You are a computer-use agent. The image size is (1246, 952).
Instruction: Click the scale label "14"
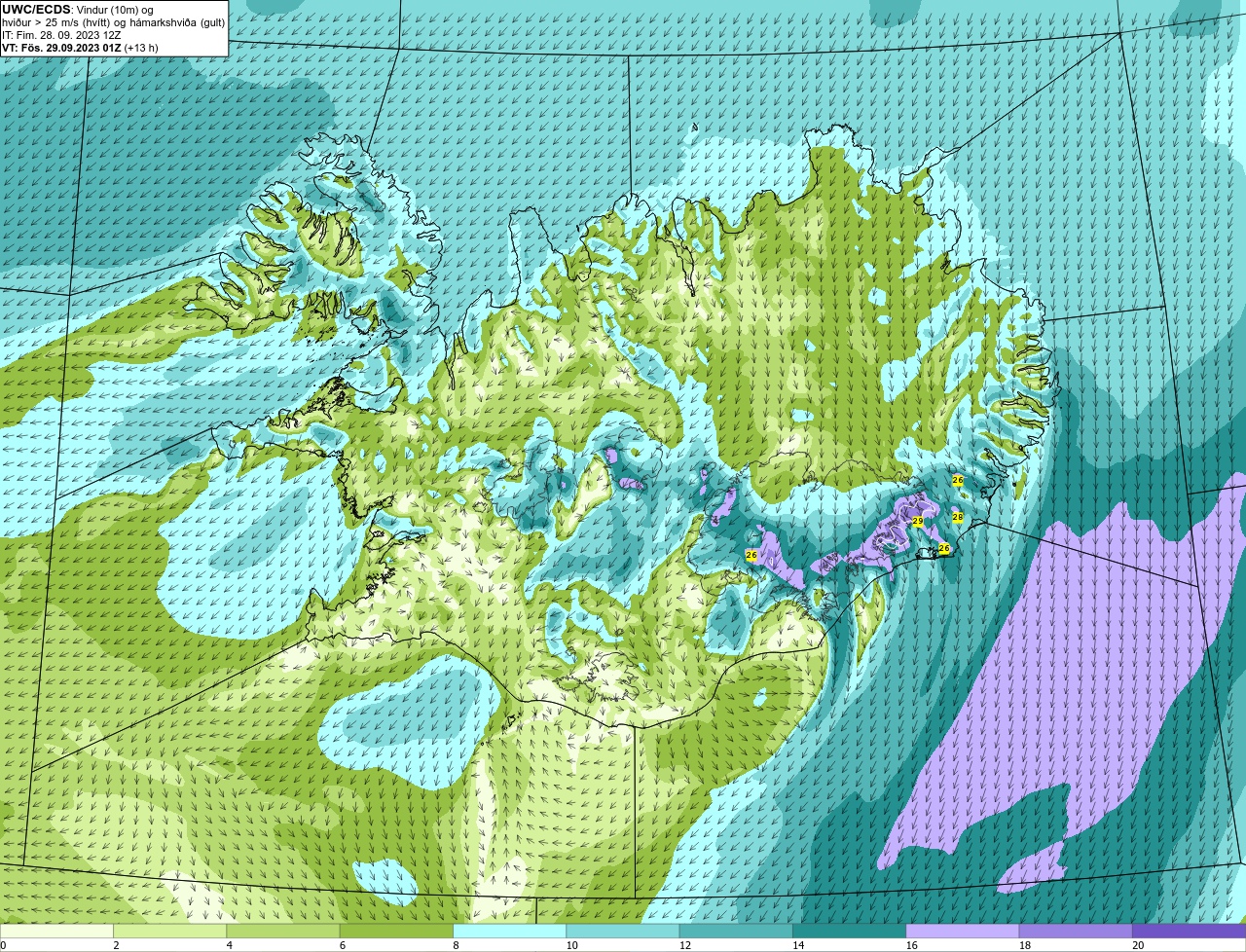(798, 945)
